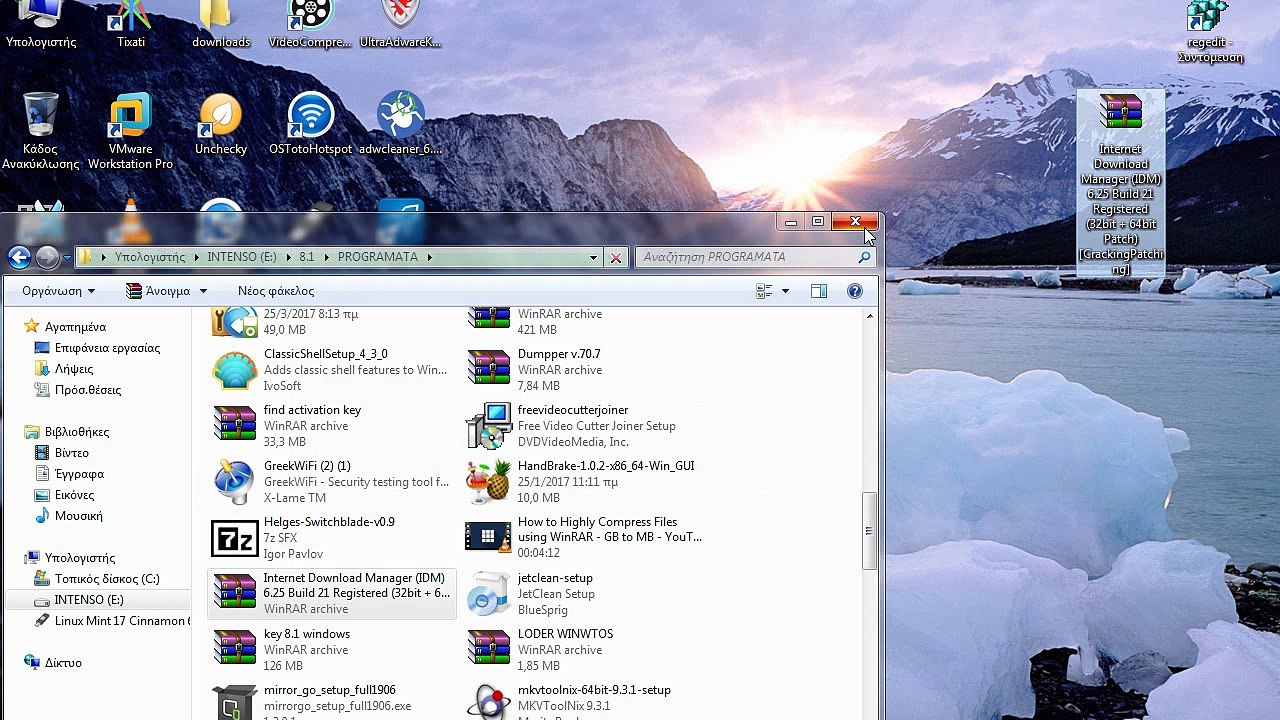The height and width of the screenshot is (720, 1280).
Task: Launch the VideoCompressor desktop shortcut
Action: click(310, 25)
